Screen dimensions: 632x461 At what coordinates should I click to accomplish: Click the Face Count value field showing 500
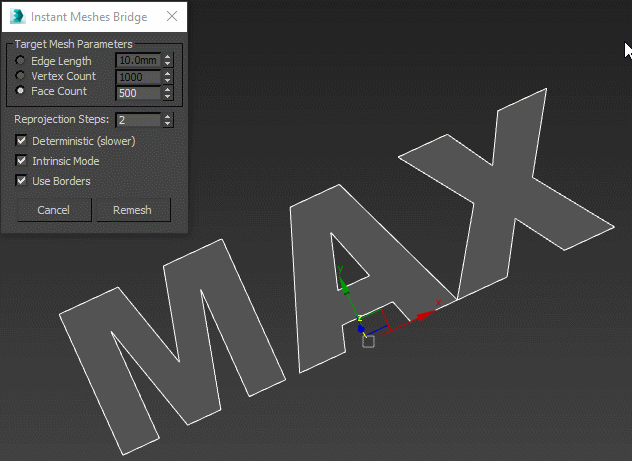coord(138,93)
